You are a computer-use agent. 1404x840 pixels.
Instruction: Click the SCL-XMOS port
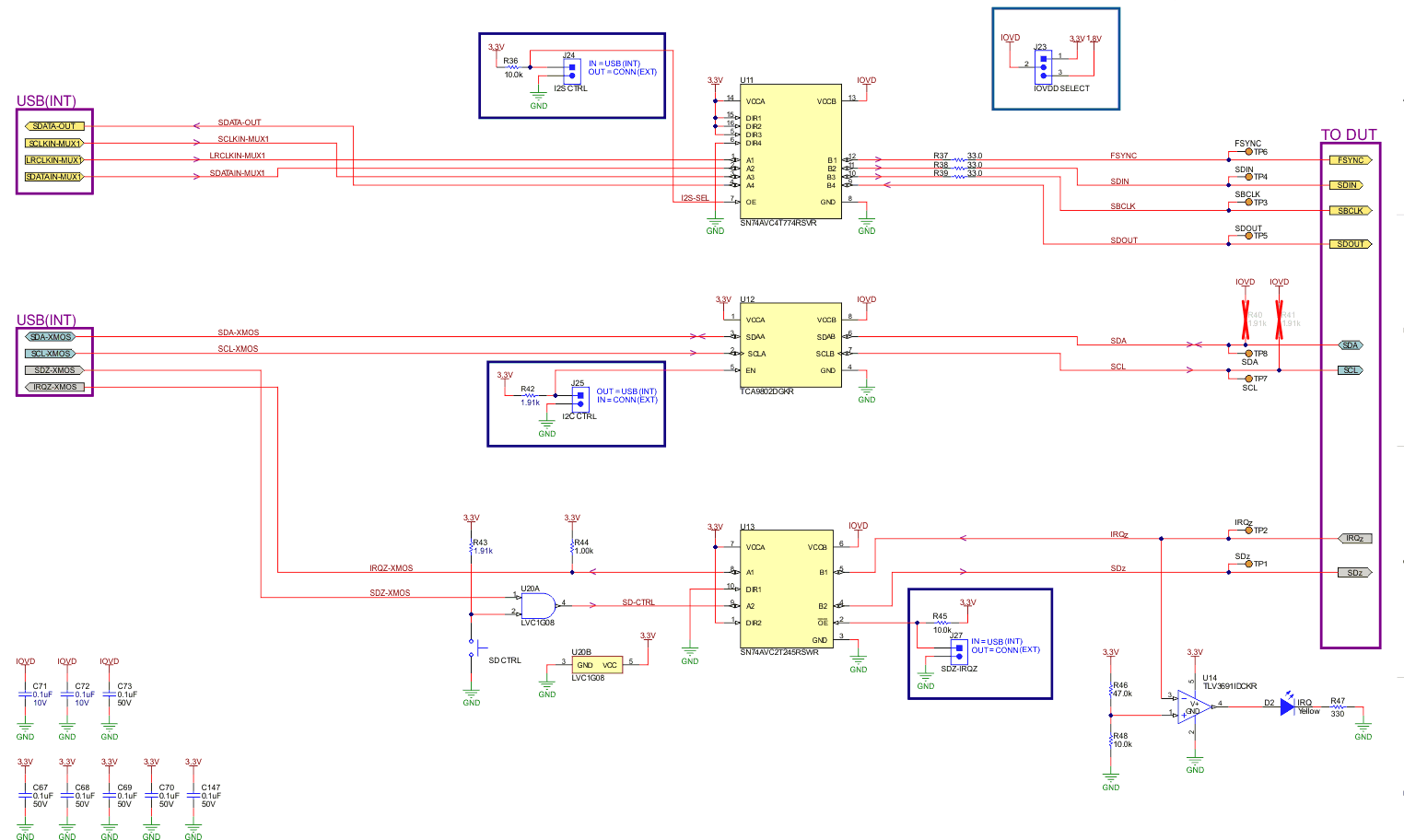51,354
